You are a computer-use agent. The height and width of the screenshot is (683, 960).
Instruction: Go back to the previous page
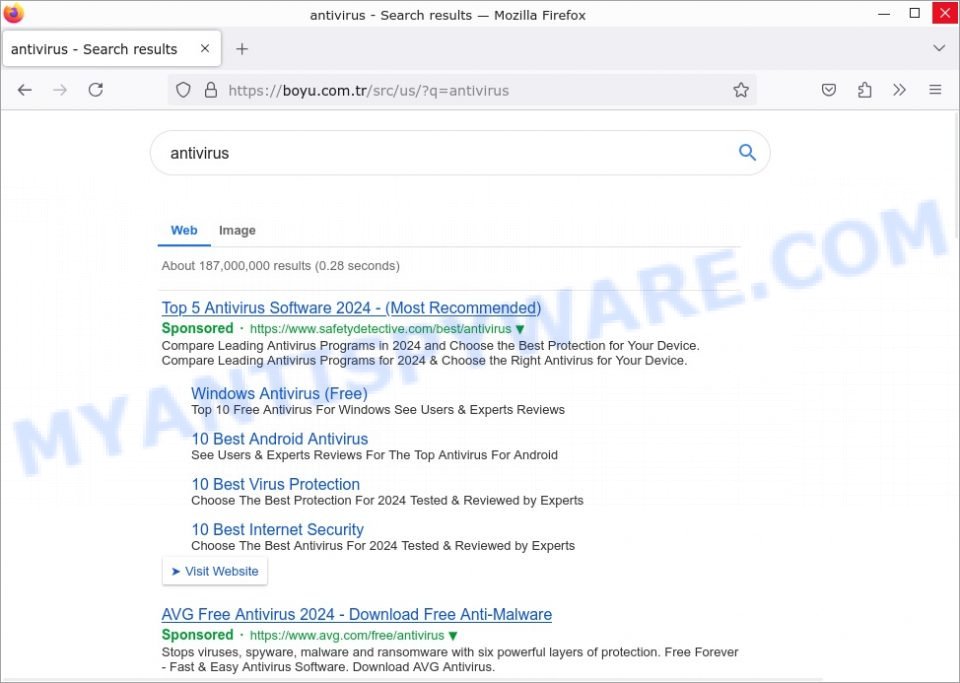click(24, 91)
